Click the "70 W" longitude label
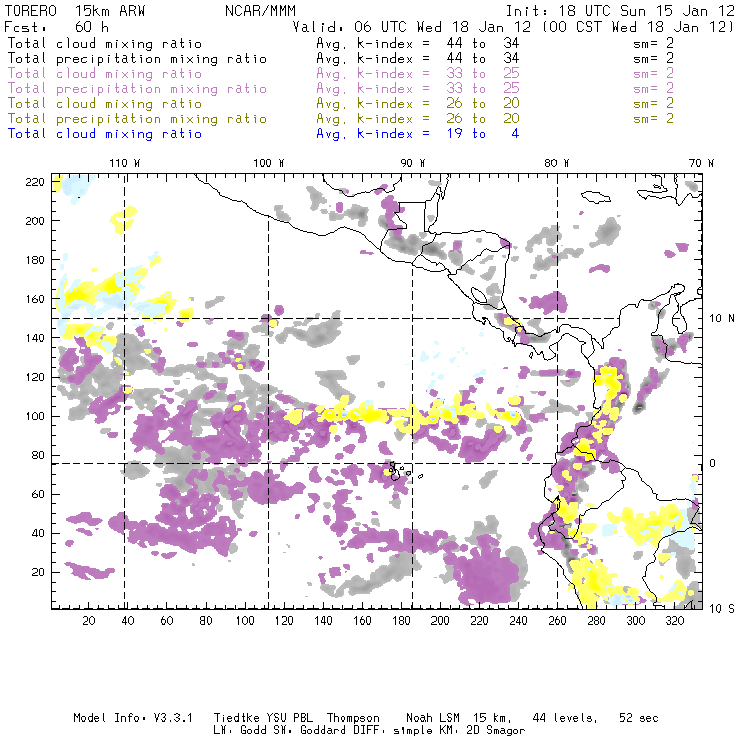The height and width of the screenshot is (740, 740). click(x=701, y=163)
